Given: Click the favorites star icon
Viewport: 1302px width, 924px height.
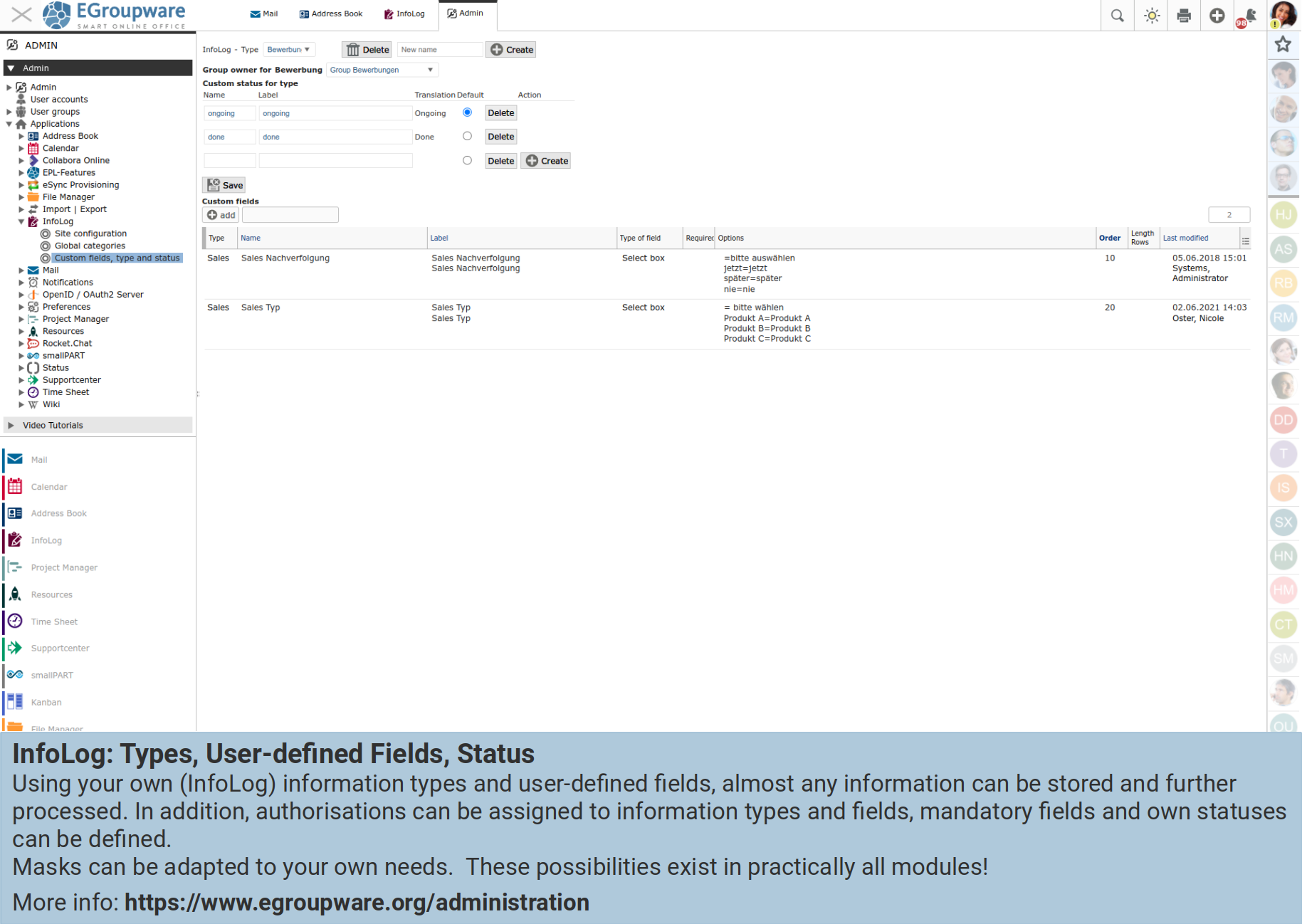Looking at the screenshot, I should (x=1283, y=44).
